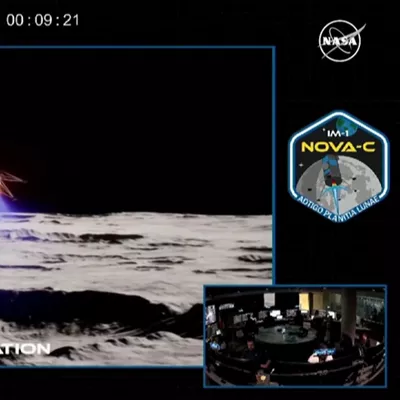Select the IM-1 Nova-C mission patch
Image resolution: width=400 pixels, height=400 pixels.
pos(339,166)
